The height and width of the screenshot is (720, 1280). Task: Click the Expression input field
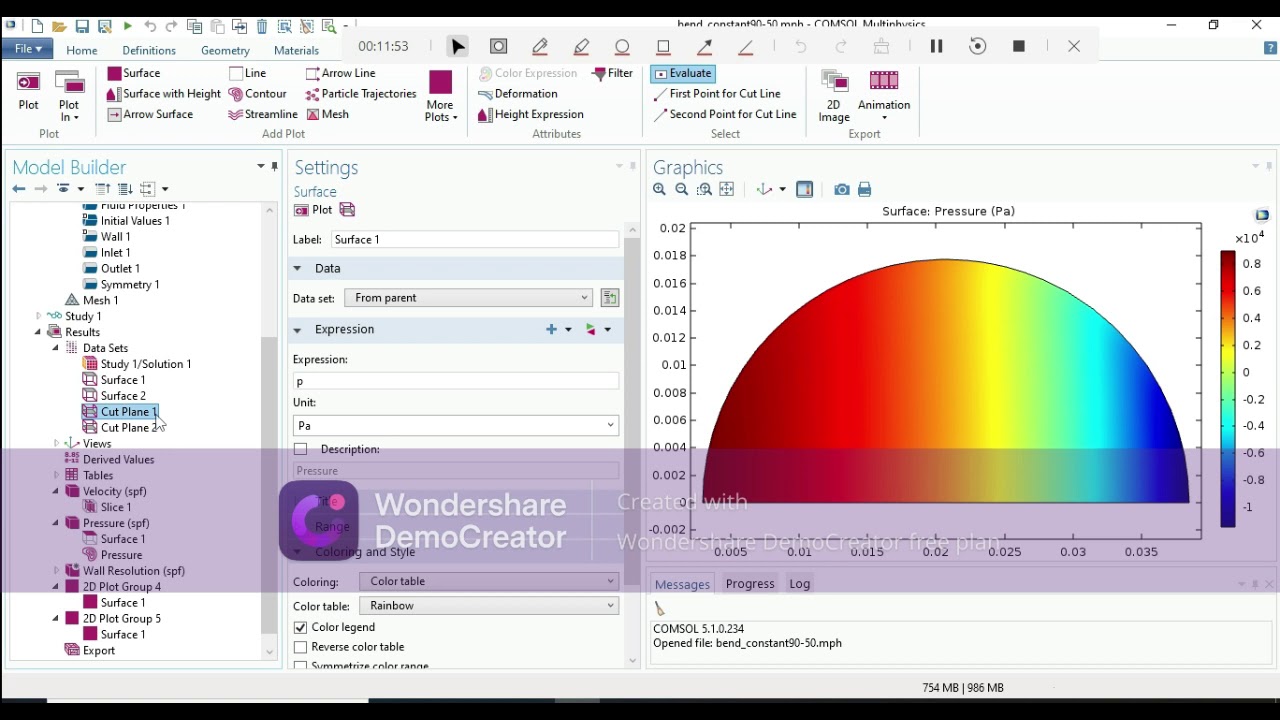point(456,382)
